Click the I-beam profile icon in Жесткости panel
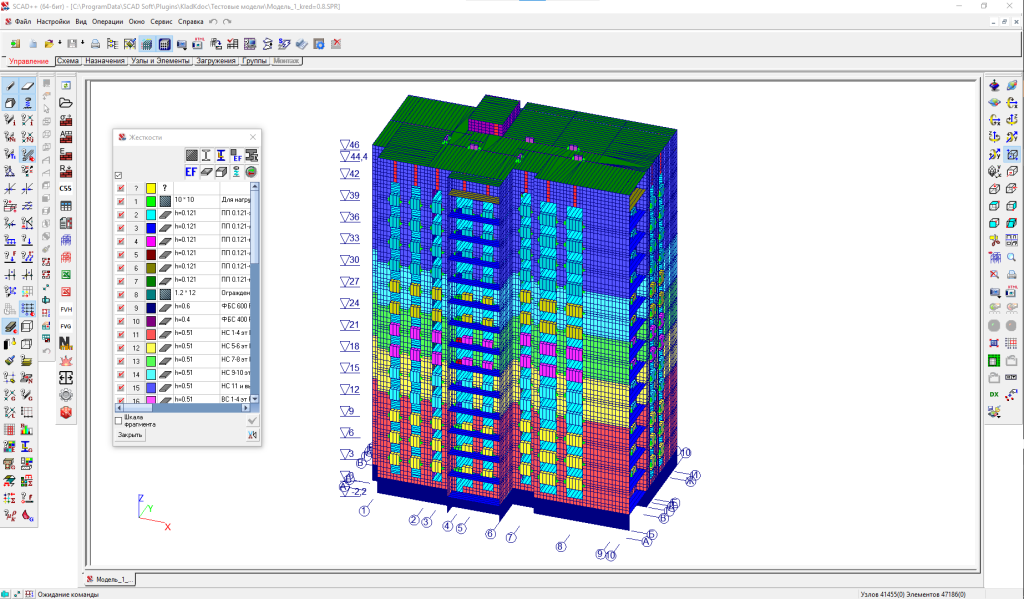The height and width of the screenshot is (599, 1024). (x=206, y=155)
